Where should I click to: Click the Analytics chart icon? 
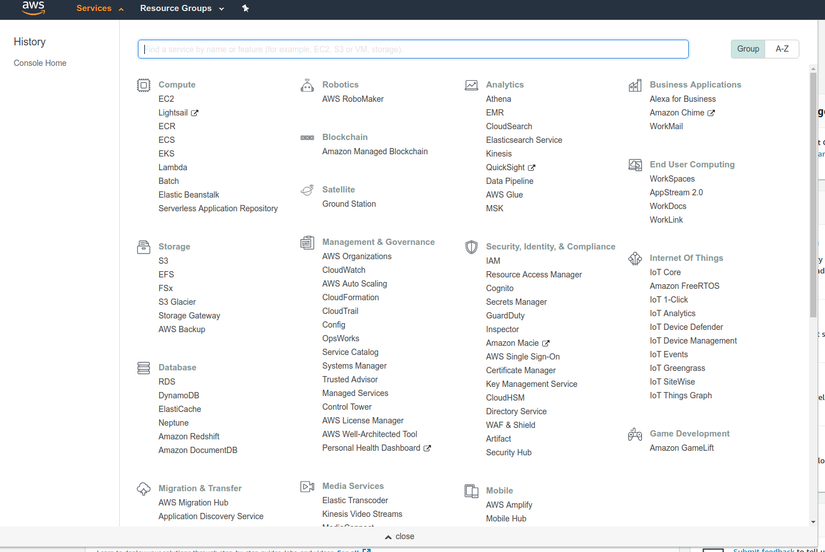[471, 85]
